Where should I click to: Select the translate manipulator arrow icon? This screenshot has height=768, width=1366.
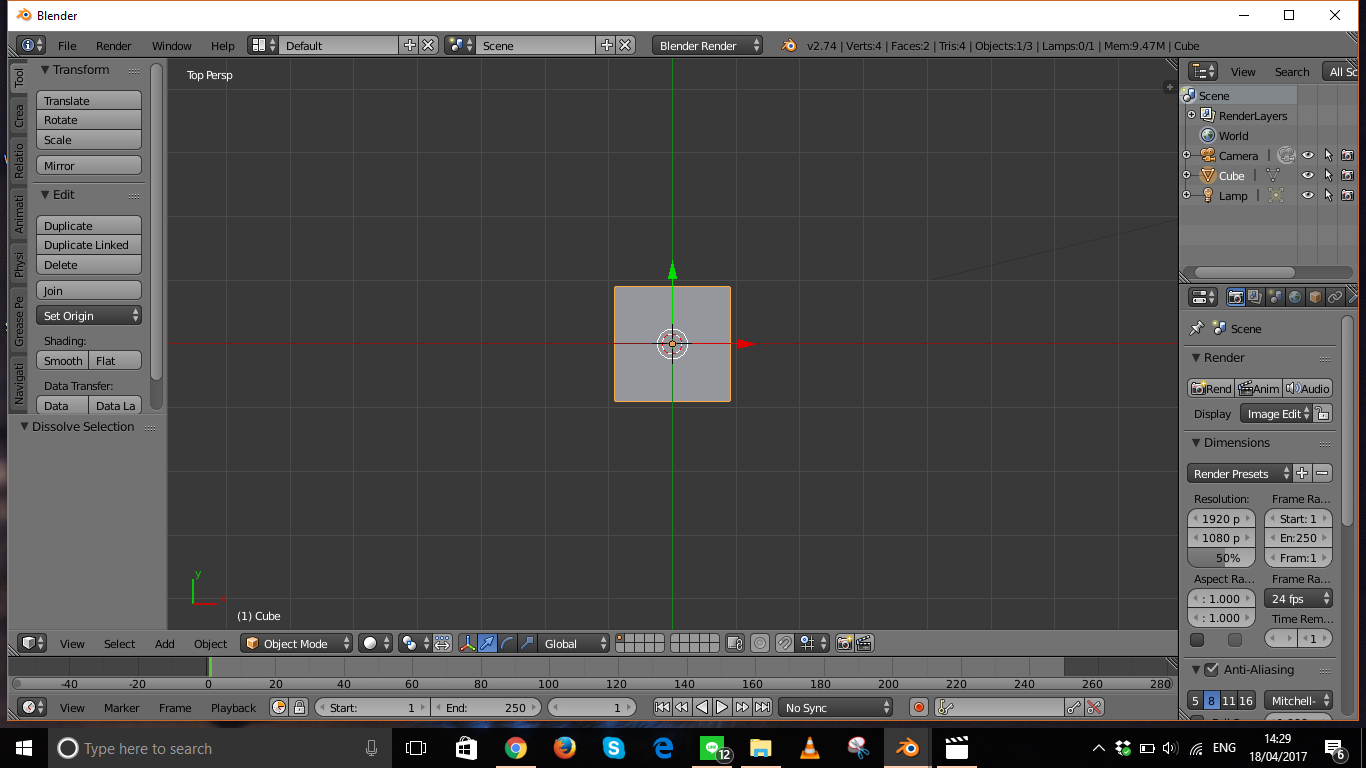point(487,643)
